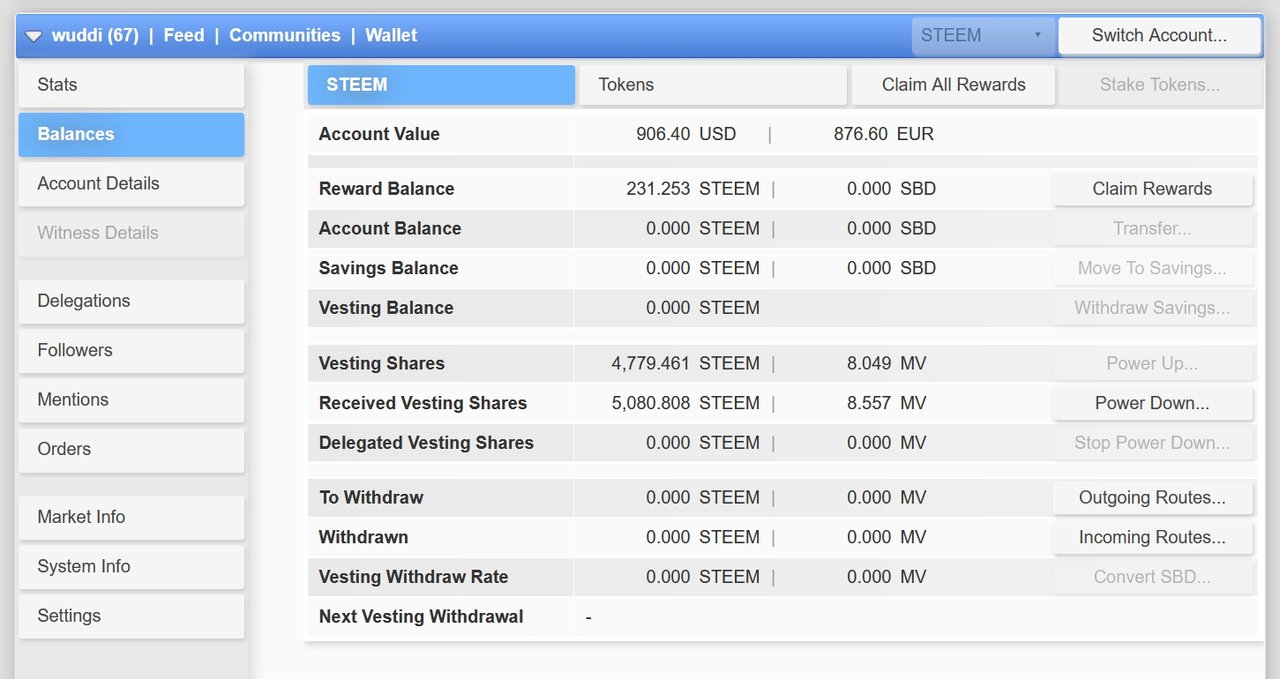Click Stop Power Down button
Viewport: 1280px width, 679px height.
(x=1152, y=443)
